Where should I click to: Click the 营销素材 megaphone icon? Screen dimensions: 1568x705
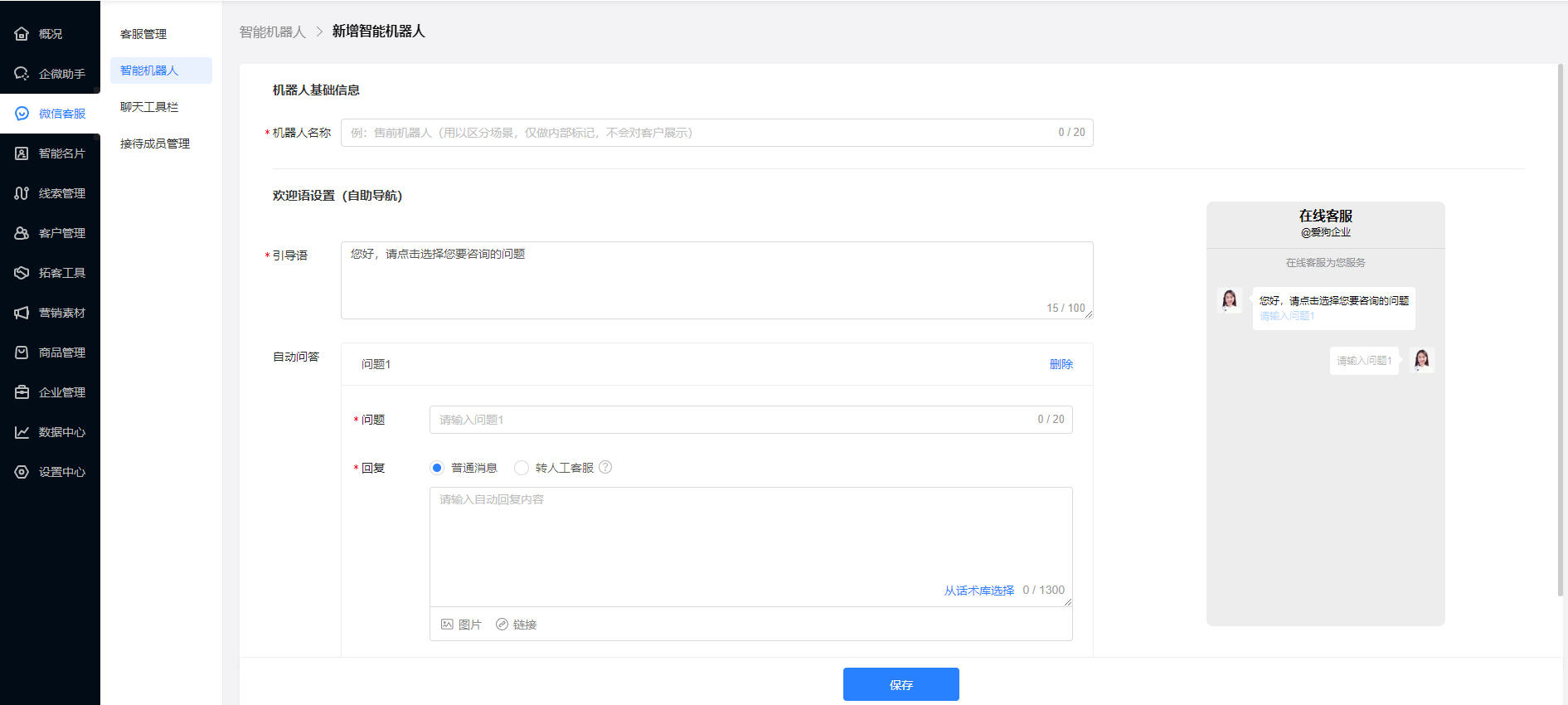[x=22, y=313]
